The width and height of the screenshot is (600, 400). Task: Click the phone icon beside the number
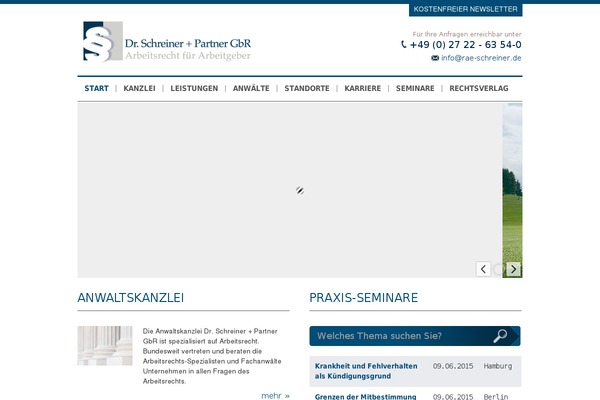tap(404, 44)
